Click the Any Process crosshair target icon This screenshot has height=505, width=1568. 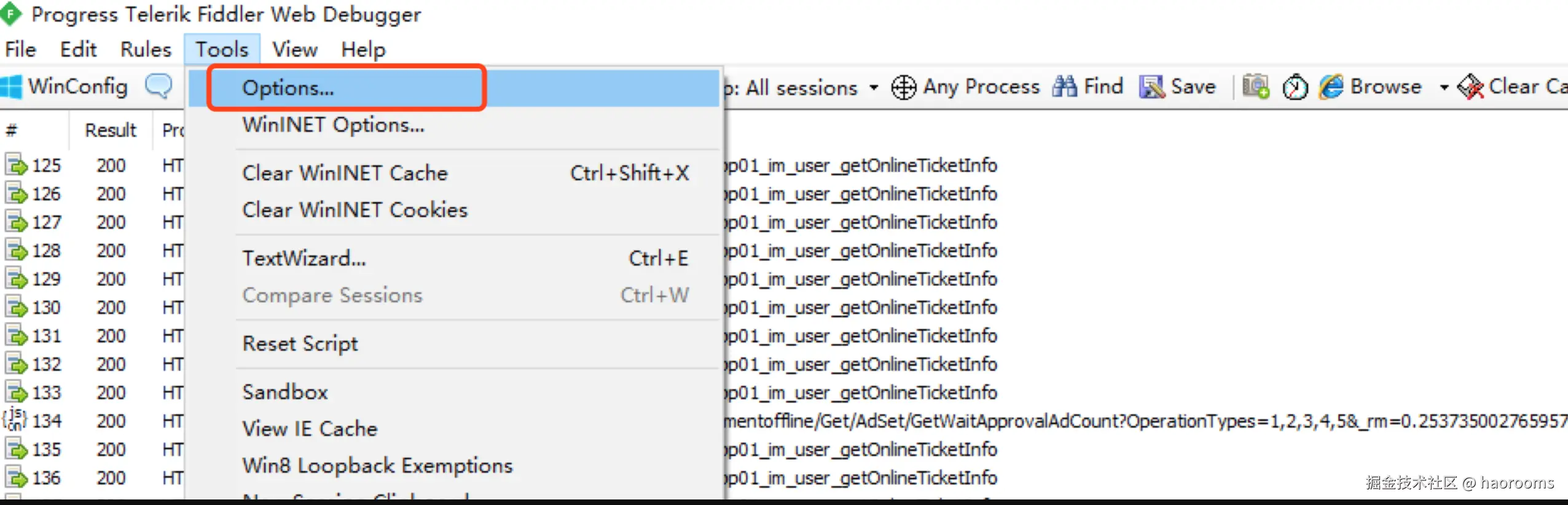[x=903, y=87]
